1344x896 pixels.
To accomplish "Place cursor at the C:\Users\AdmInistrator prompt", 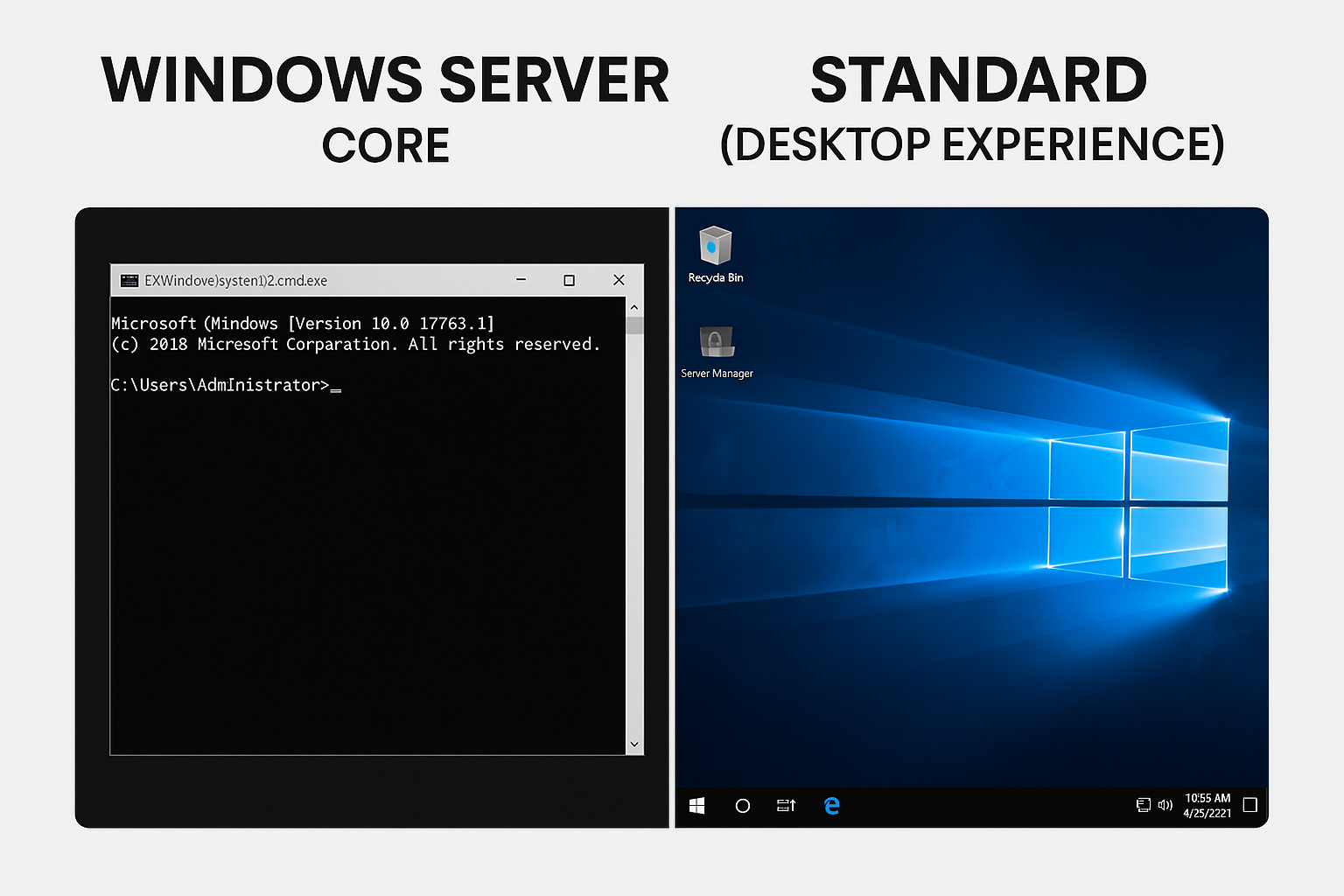I will [x=336, y=385].
